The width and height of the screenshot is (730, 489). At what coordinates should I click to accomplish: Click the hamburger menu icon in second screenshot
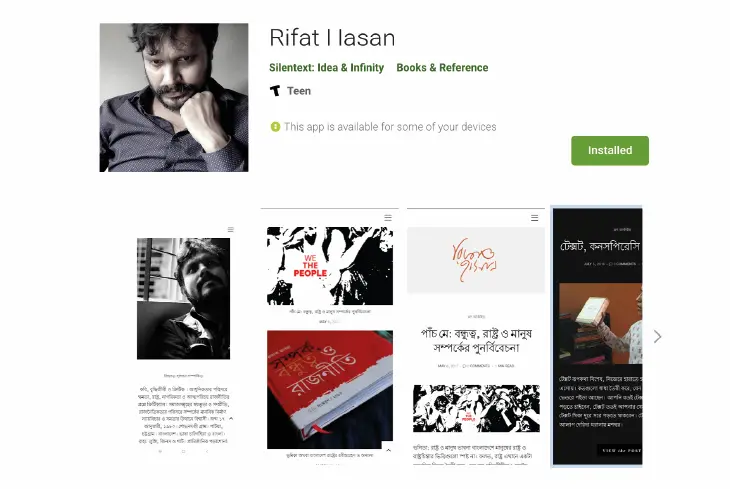pos(388,218)
